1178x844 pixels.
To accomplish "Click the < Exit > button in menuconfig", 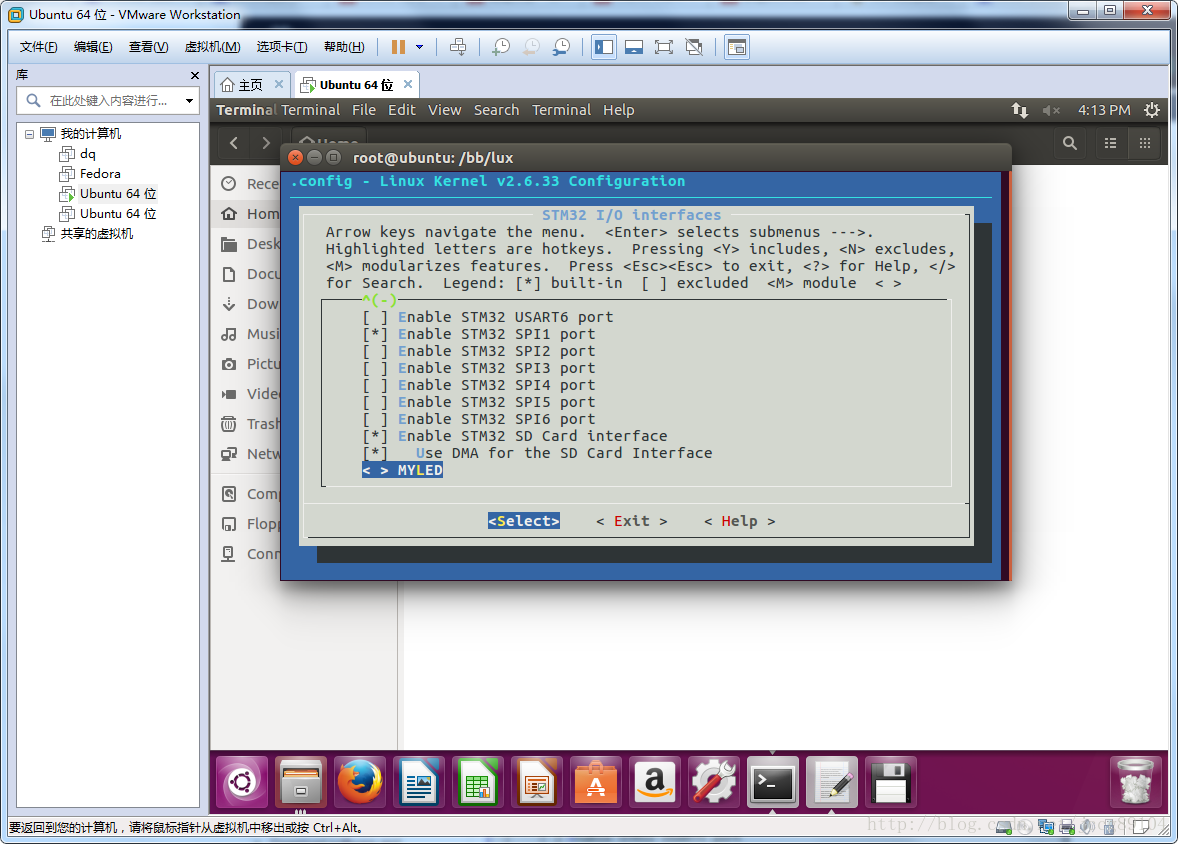I will [632, 521].
